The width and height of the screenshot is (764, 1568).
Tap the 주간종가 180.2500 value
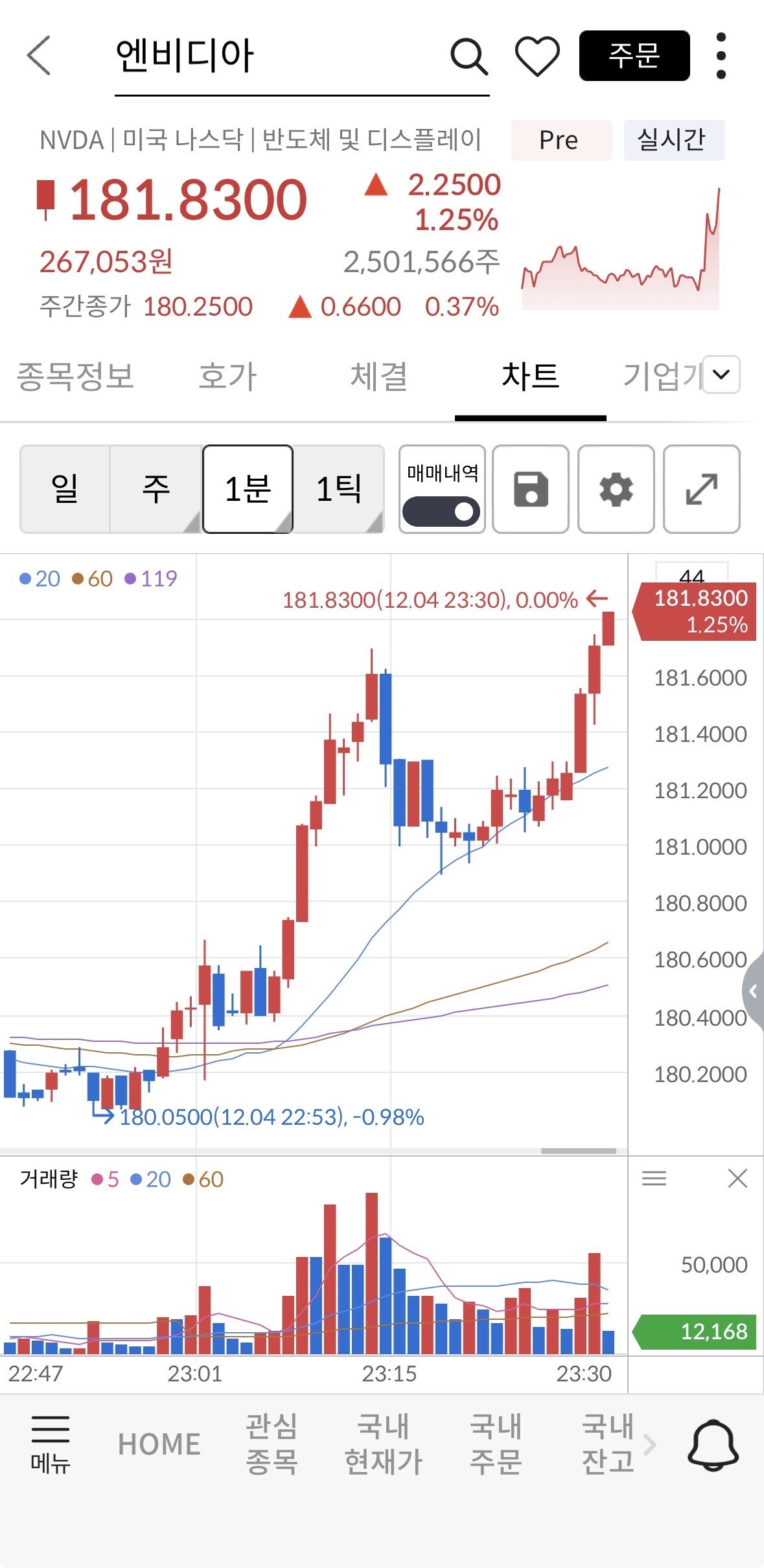[x=198, y=306]
